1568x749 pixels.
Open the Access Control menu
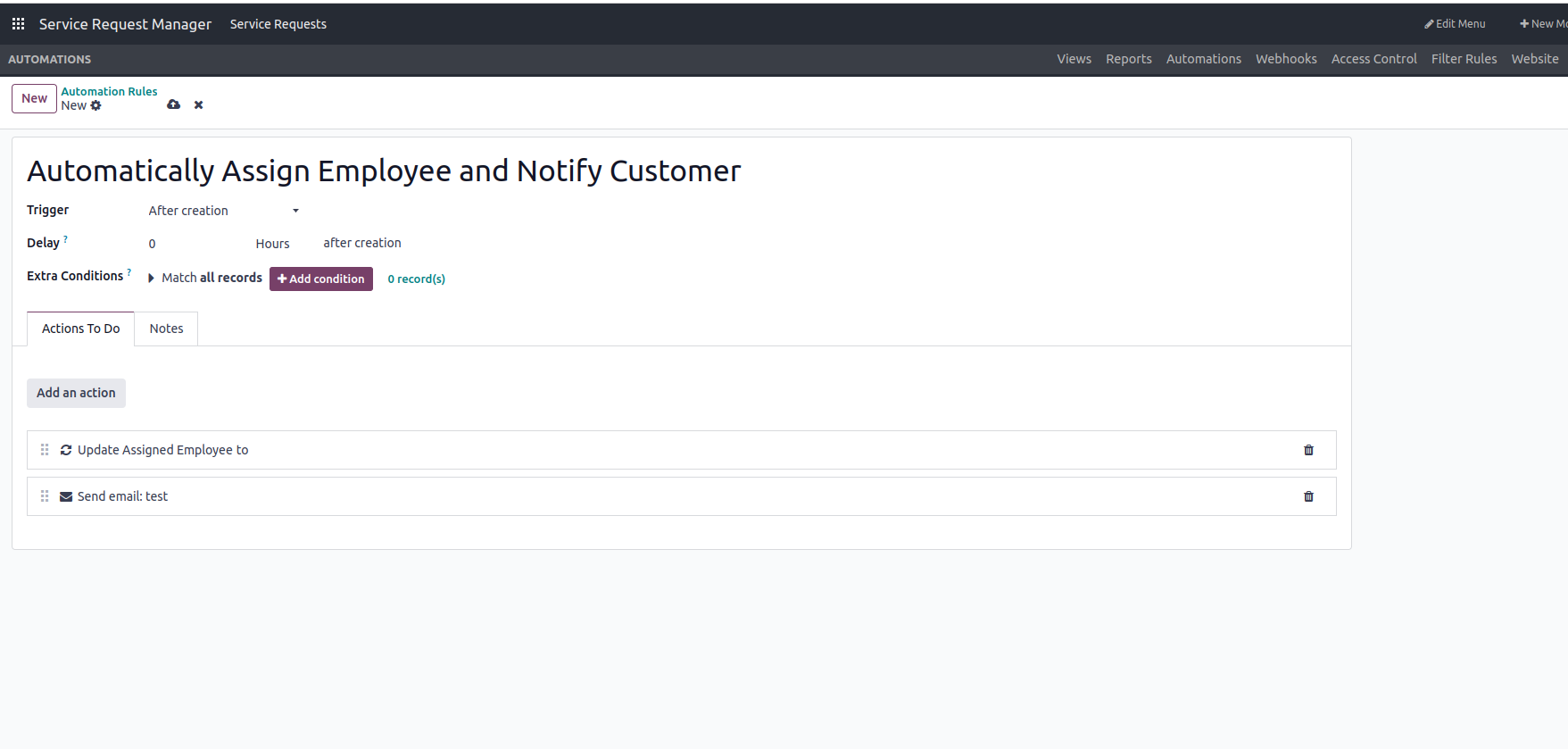tap(1373, 59)
